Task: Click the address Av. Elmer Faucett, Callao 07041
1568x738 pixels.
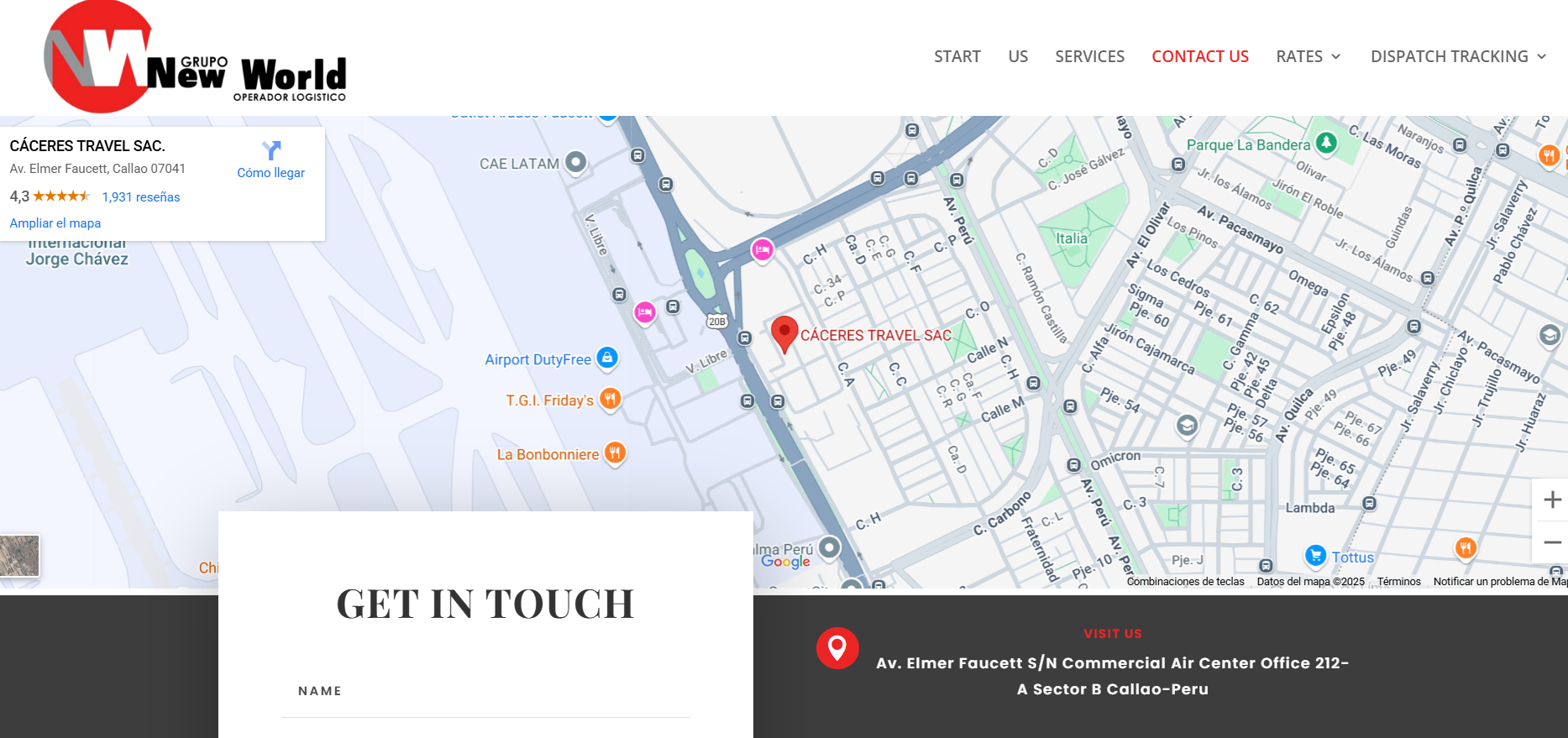Action: tap(97, 169)
